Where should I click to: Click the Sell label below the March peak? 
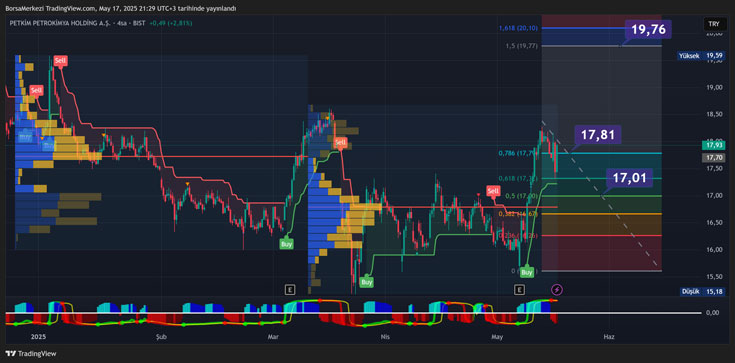(341, 142)
